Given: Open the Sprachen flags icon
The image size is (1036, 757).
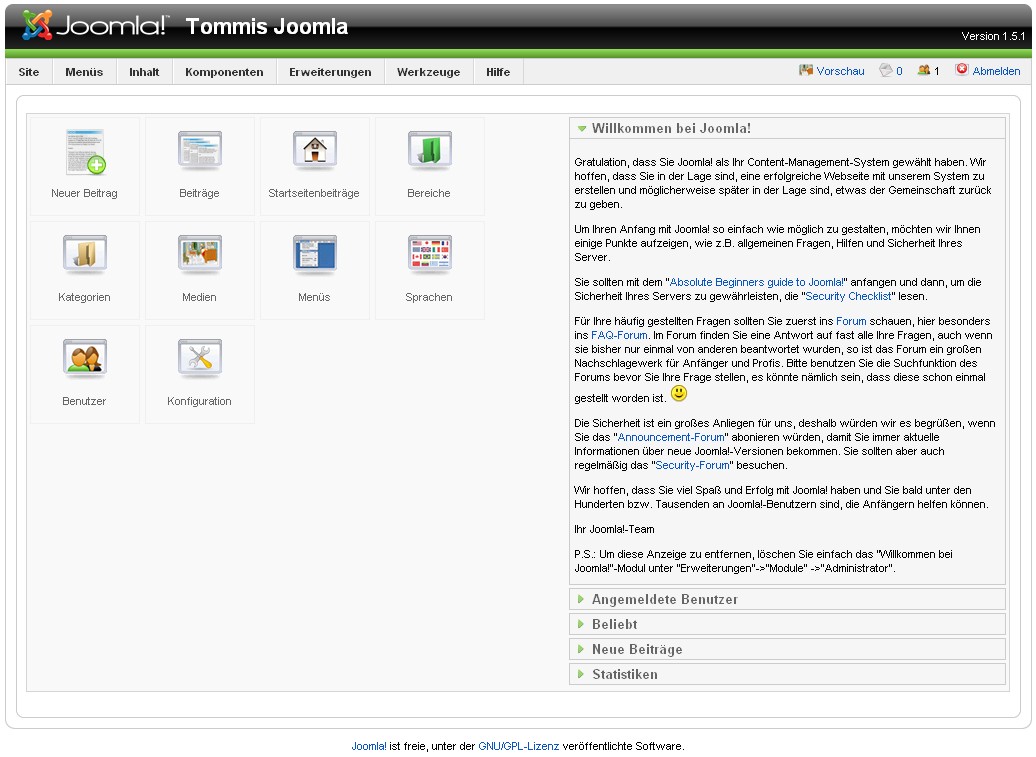Looking at the screenshot, I should 429,257.
